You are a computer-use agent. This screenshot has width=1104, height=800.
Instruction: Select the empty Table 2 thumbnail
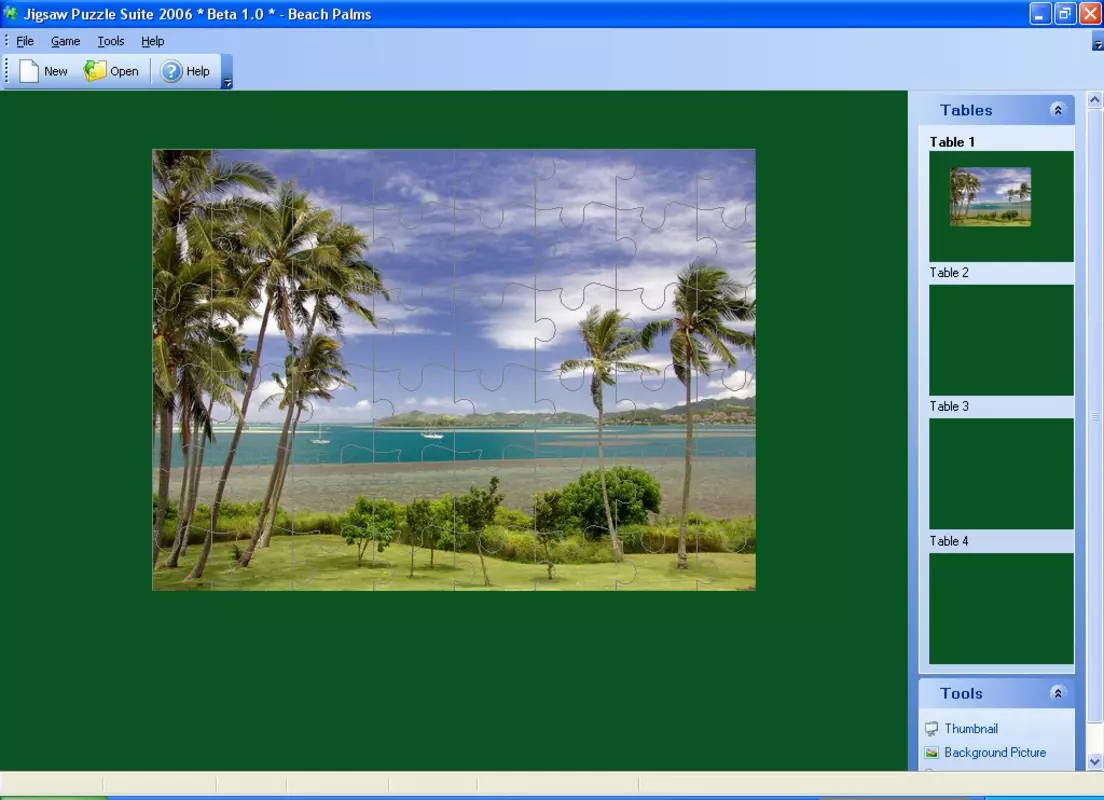pyautogui.click(x=1001, y=340)
